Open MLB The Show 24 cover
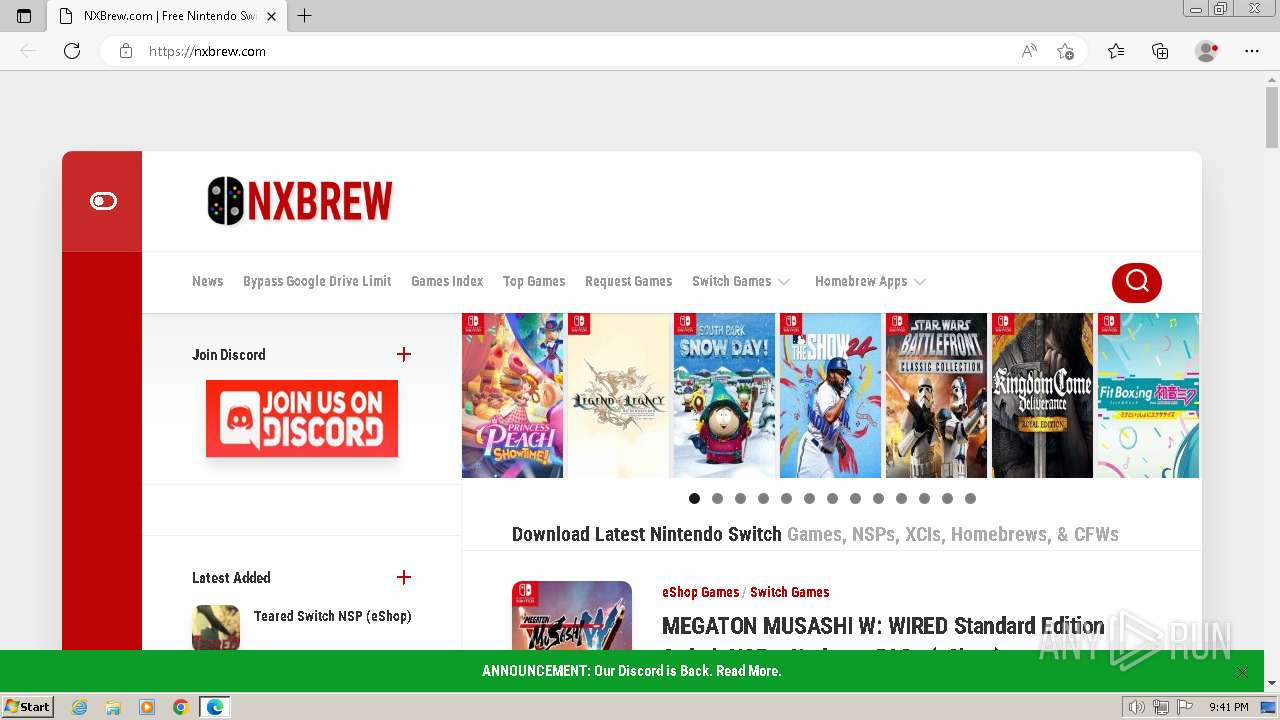 831,395
